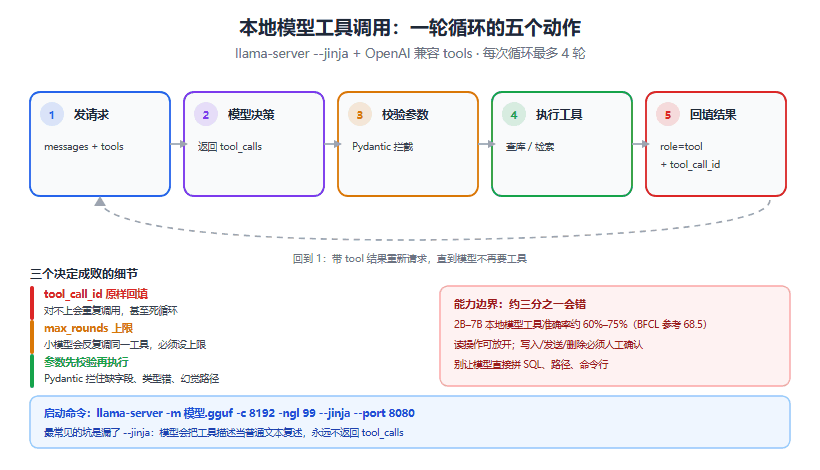Click the title "本地模型工具调用:一轮循环的五个动作"
Screen dimensions: 820x470
[410, 28]
